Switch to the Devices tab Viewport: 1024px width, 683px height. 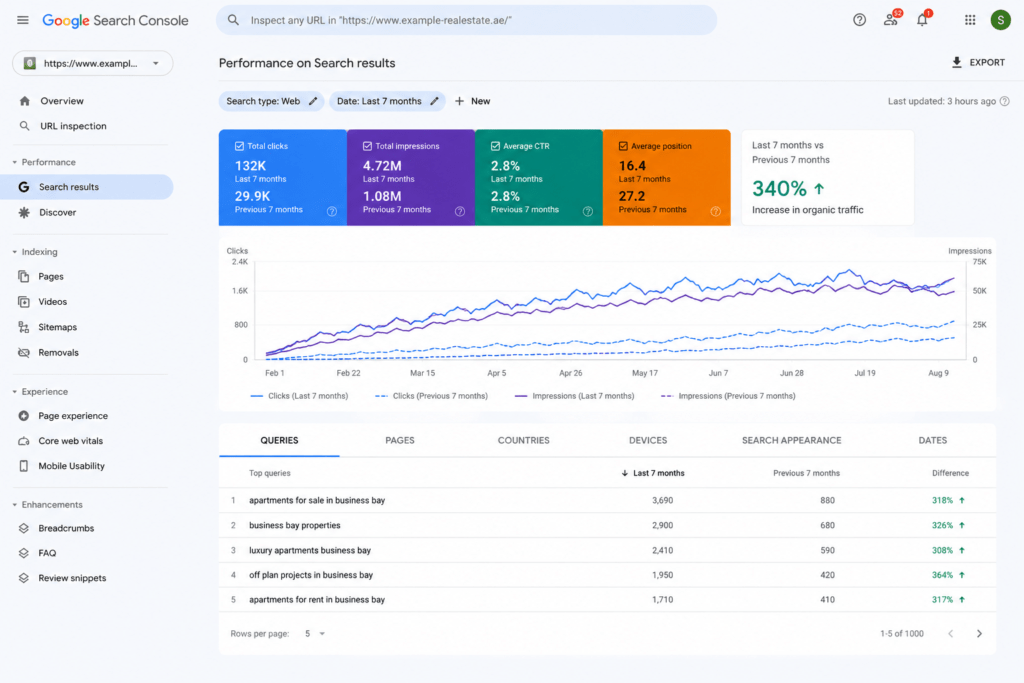point(648,441)
